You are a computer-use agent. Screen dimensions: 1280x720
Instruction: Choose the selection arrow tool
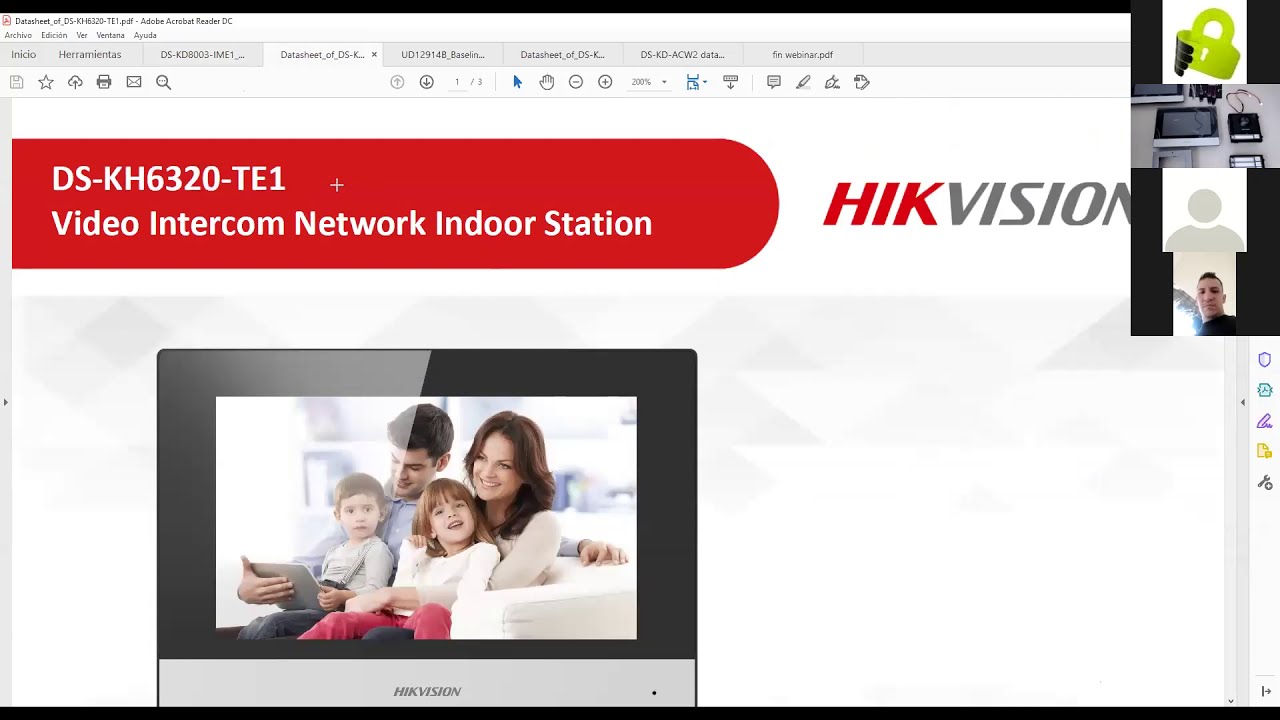[517, 82]
